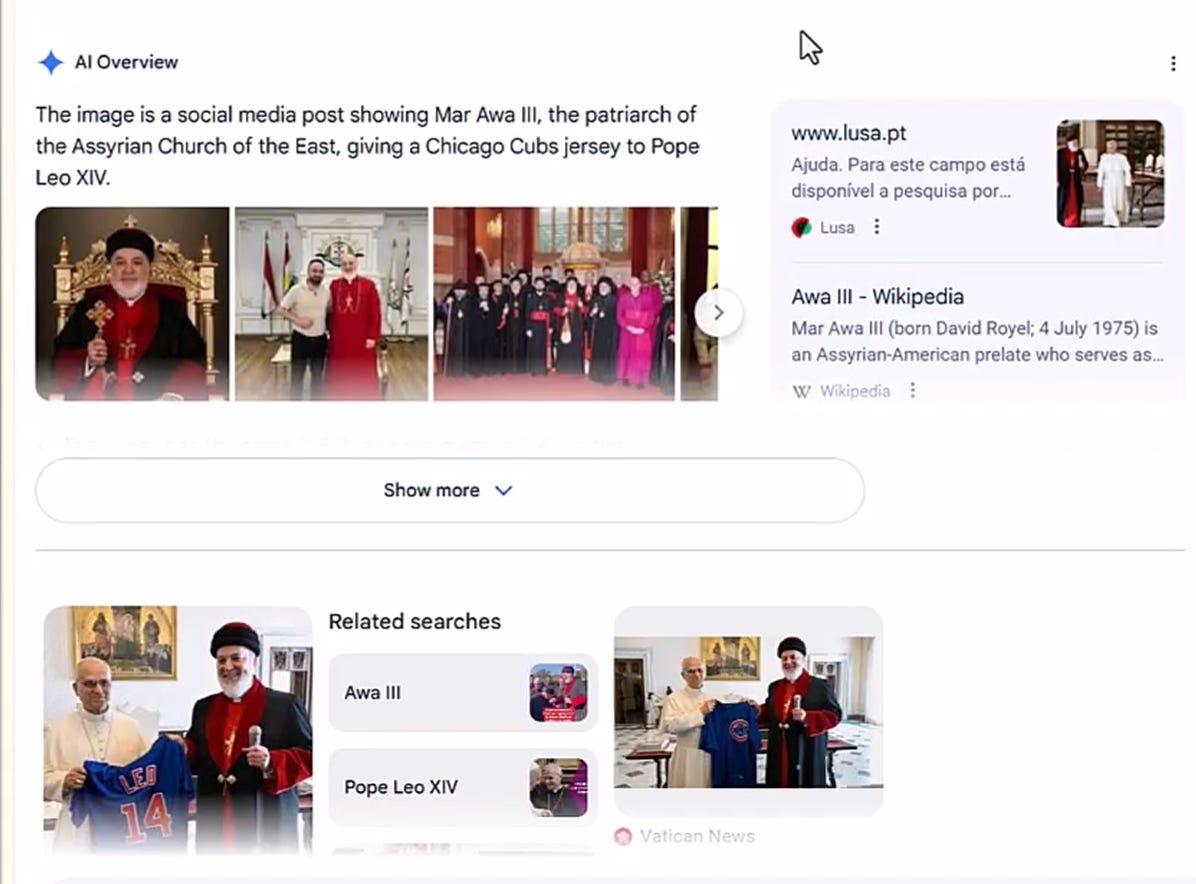1196x884 pixels.
Task: Click the Vatican News favicon
Action: [623, 837]
